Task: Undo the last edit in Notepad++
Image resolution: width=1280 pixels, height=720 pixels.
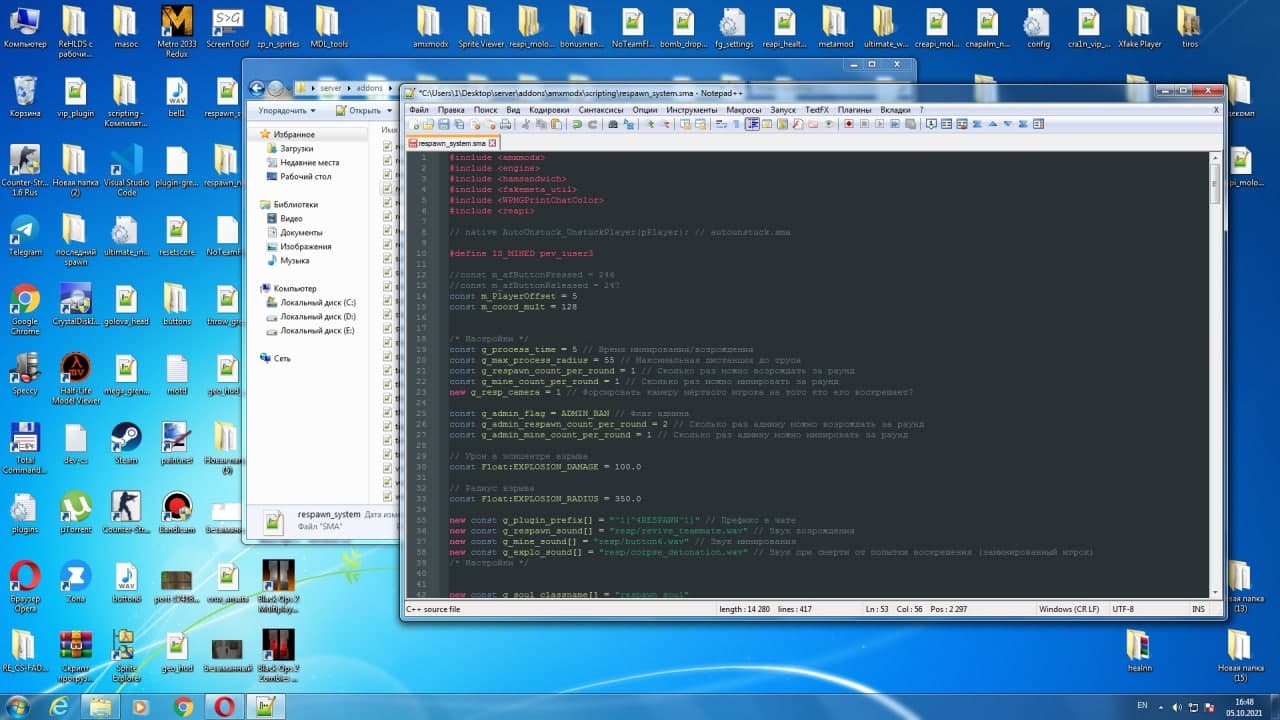Action: [x=577, y=124]
